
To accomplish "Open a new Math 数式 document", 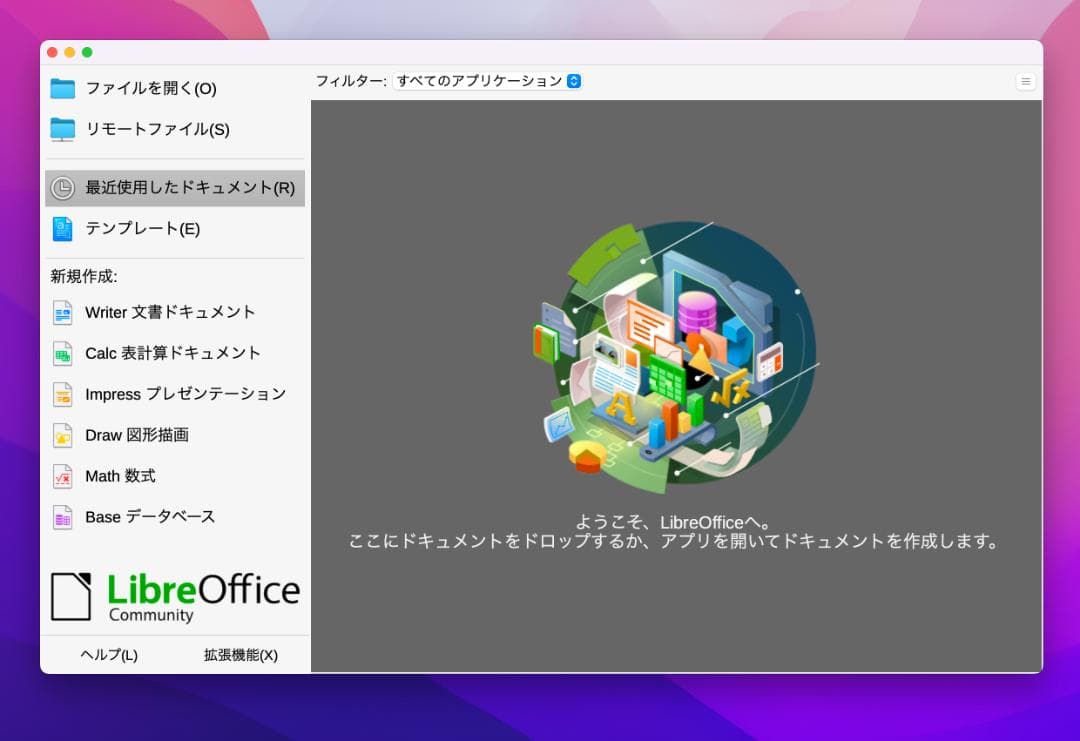I will [x=120, y=476].
